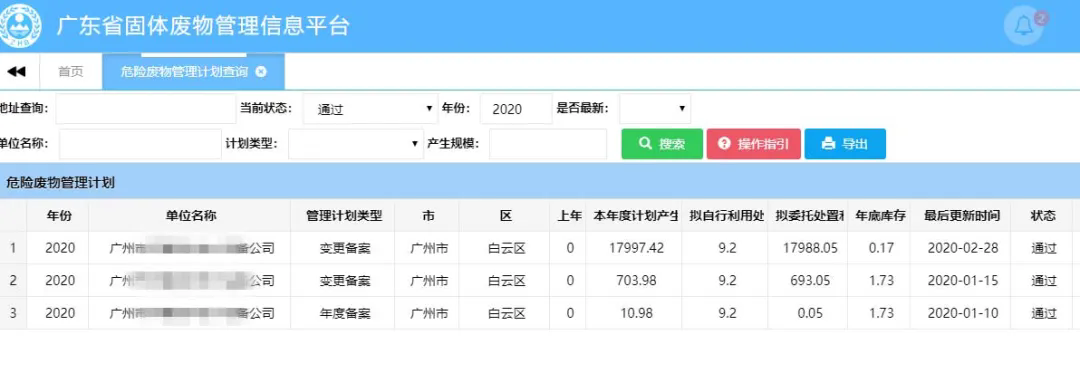Click the value 17997.42 in row 1
The height and width of the screenshot is (392, 1080).
pyautogui.click(x=636, y=248)
